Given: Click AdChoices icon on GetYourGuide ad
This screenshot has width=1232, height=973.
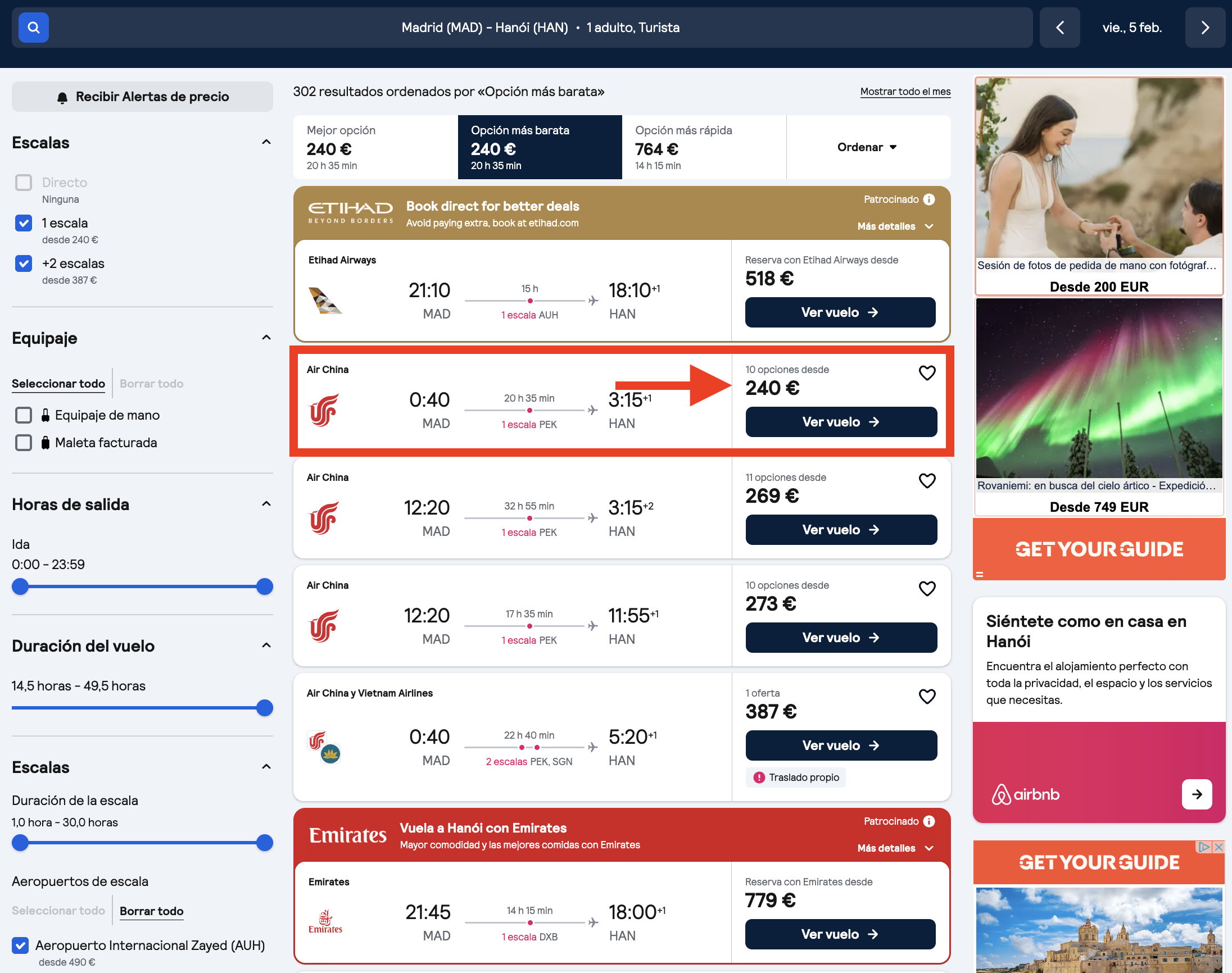Looking at the screenshot, I should tap(1203, 847).
